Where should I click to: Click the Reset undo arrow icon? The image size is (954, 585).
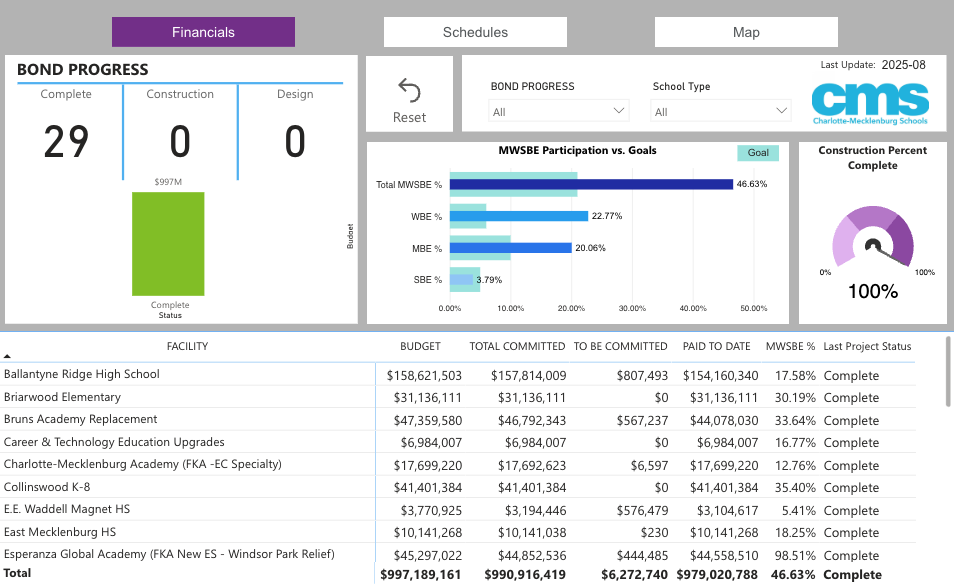point(409,91)
